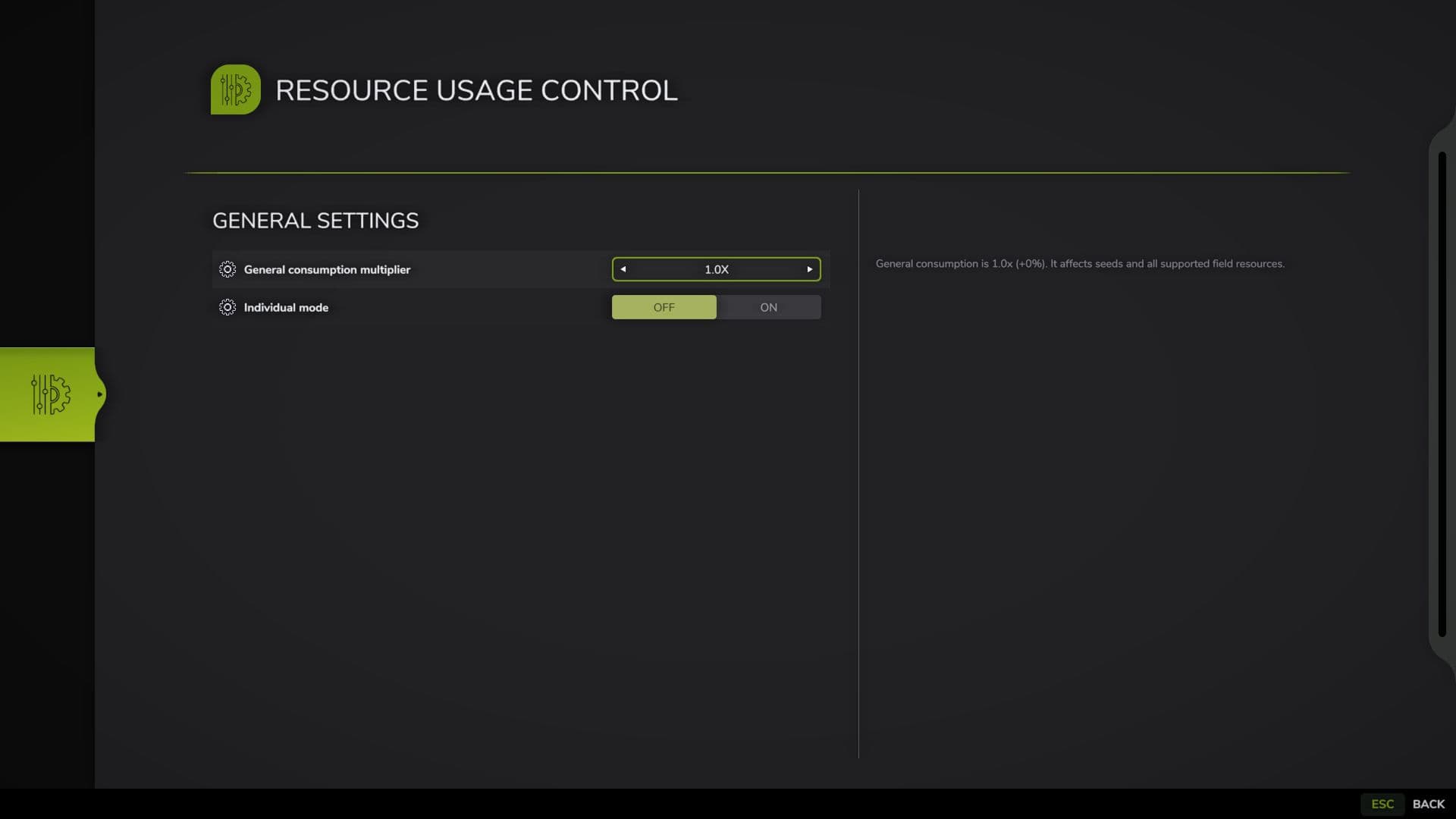Set Individual mode to OFF

(x=664, y=307)
